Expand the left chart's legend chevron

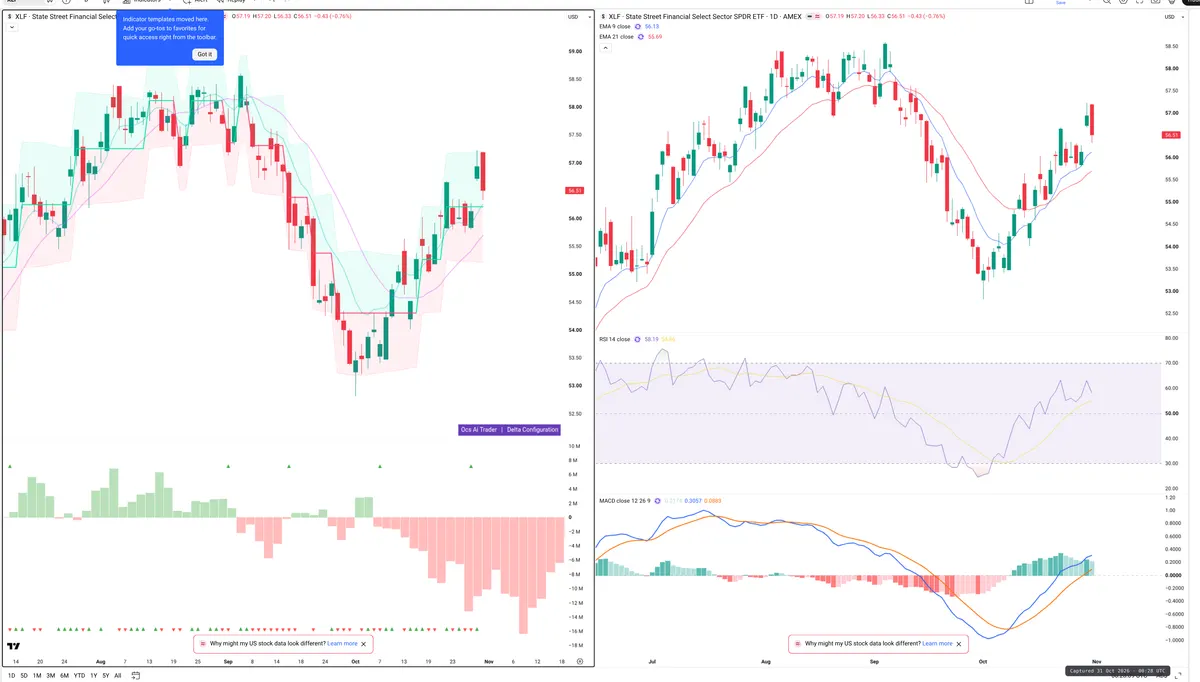point(12,28)
